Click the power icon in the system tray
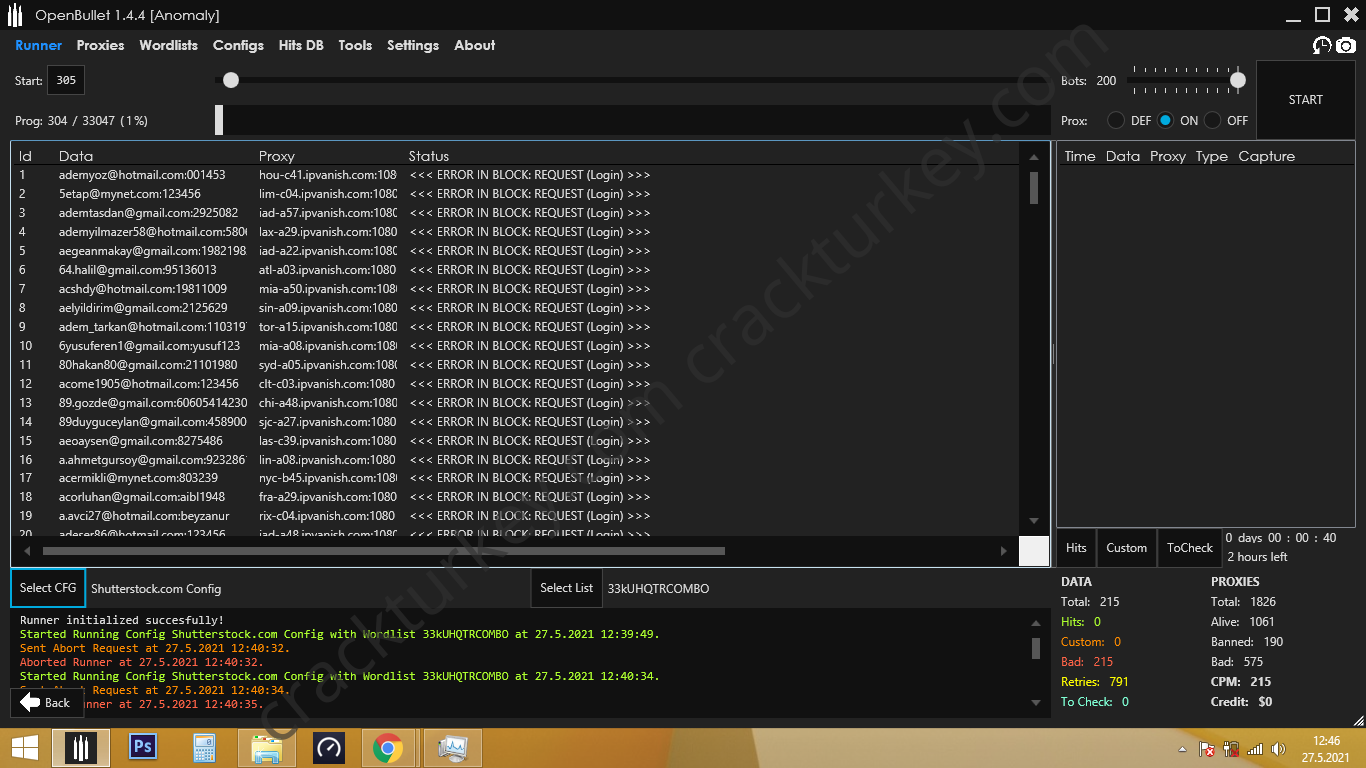The image size is (1366, 768). point(1231,749)
